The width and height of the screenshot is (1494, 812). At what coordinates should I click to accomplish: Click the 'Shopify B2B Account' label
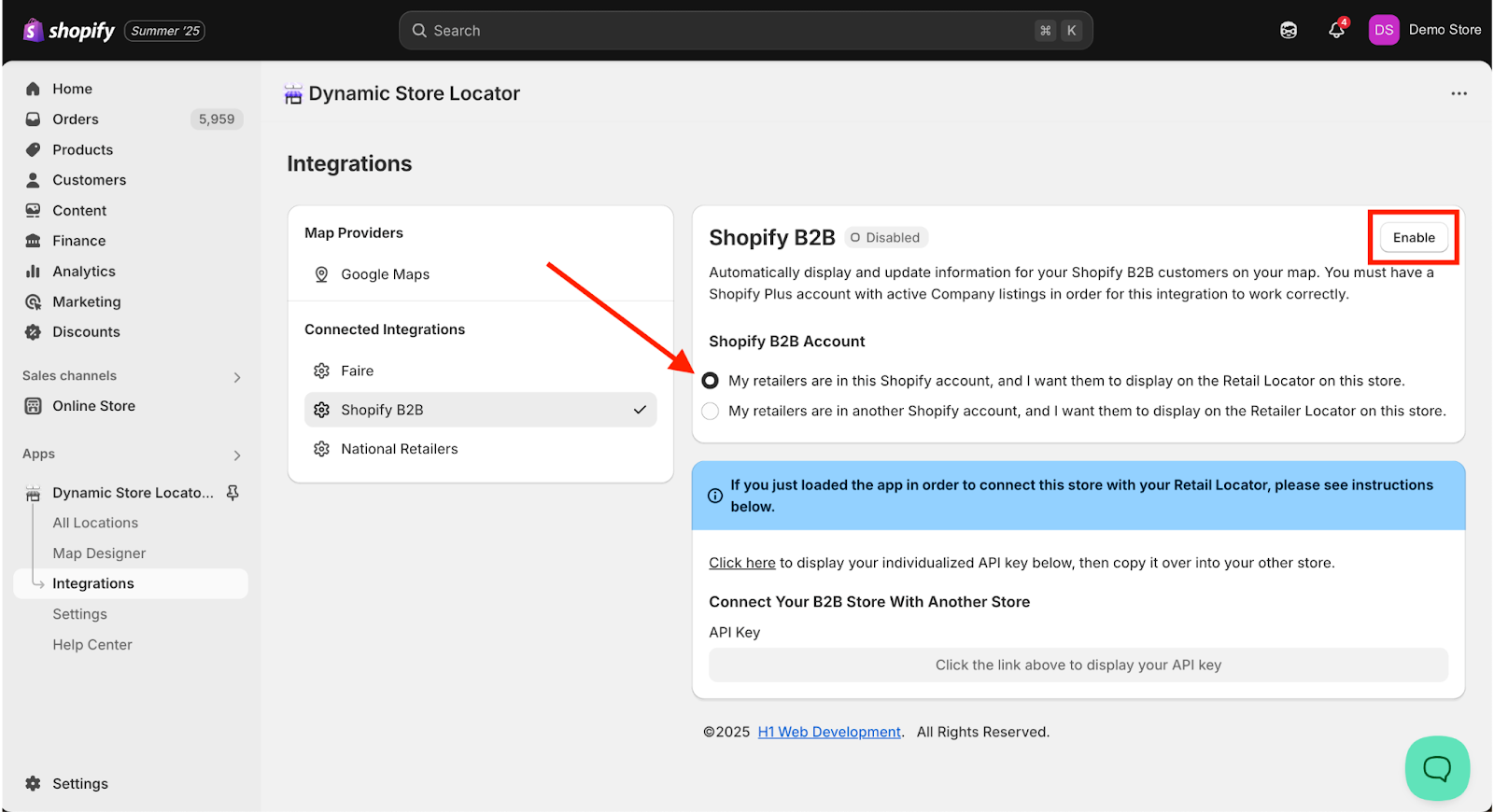tap(786, 342)
